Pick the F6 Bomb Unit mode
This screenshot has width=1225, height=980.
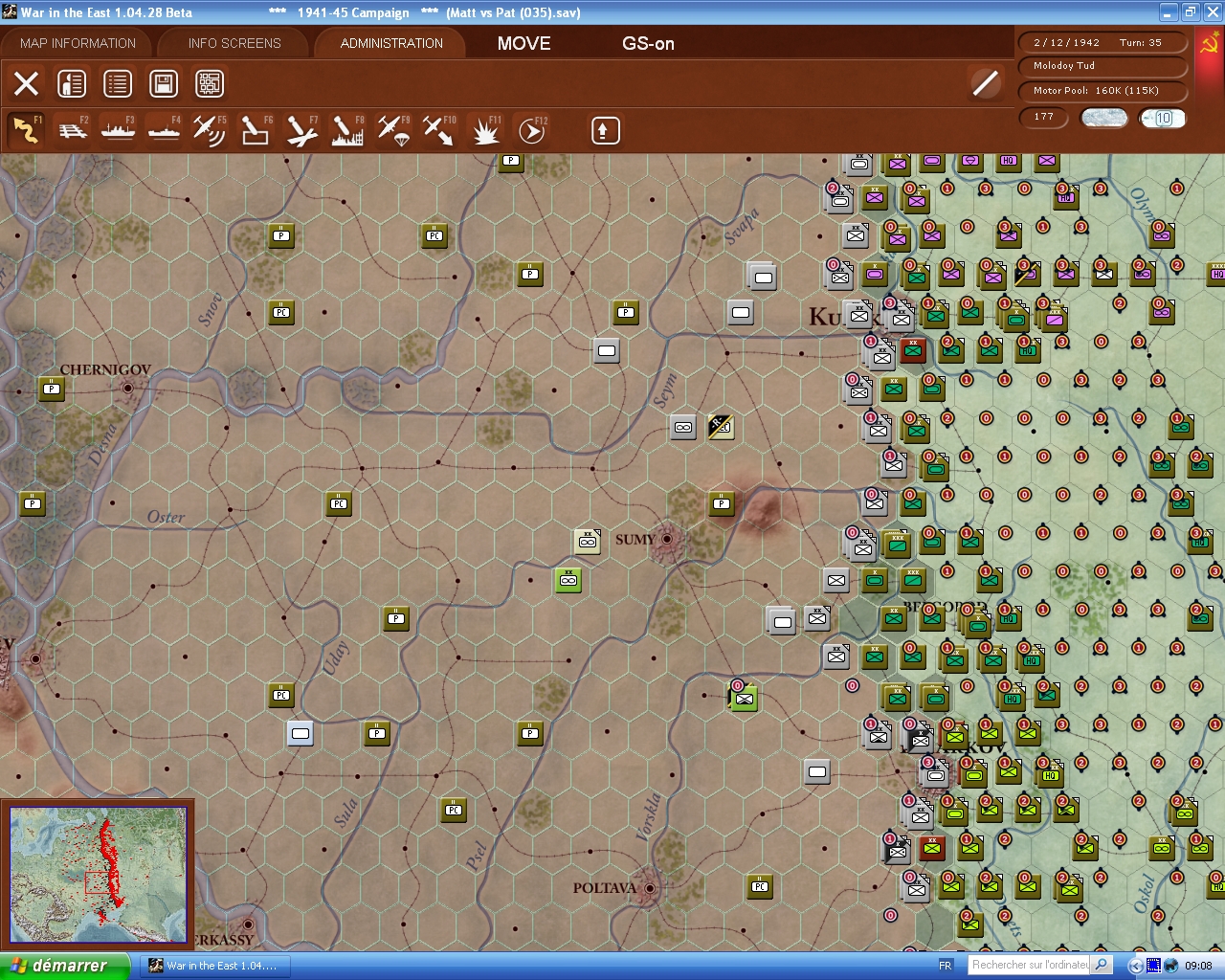pyautogui.click(x=256, y=130)
